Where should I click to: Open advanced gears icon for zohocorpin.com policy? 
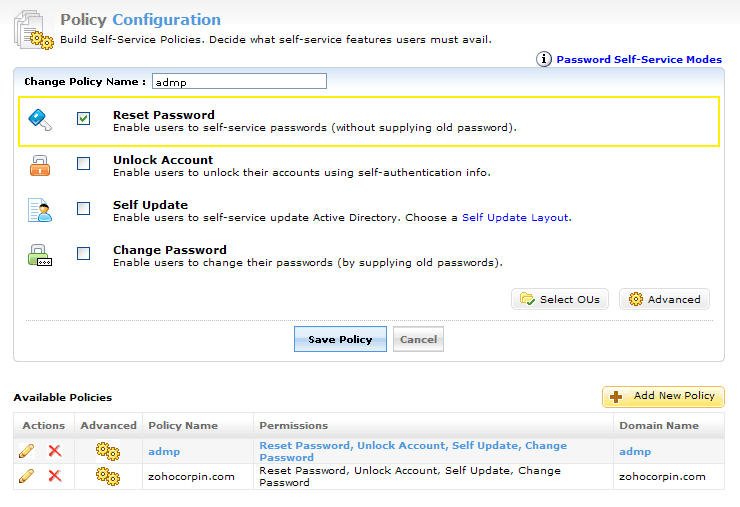(x=108, y=476)
